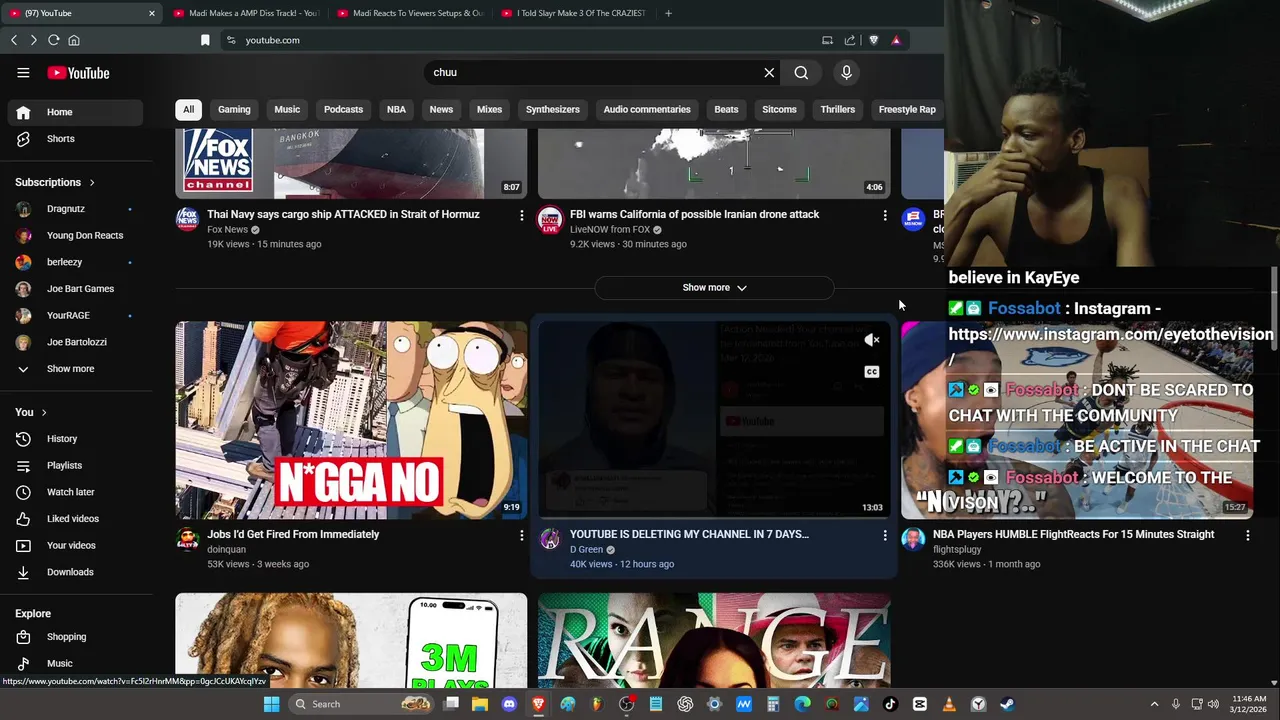1280x720 pixels.
Task: Open more options for NBA Players HUMBLE video
Action: click(1247, 535)
